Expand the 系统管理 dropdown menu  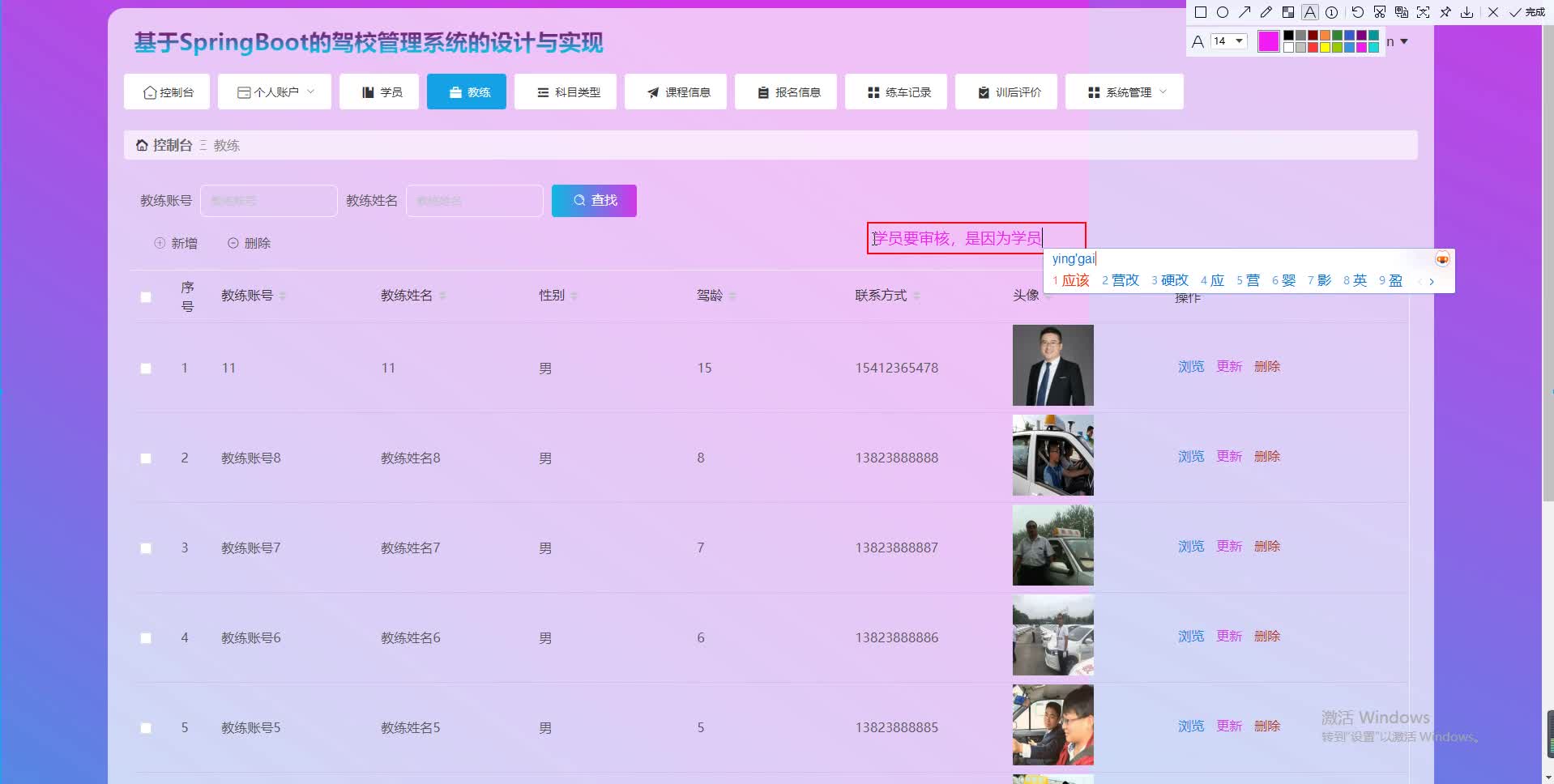point(1125,92)
